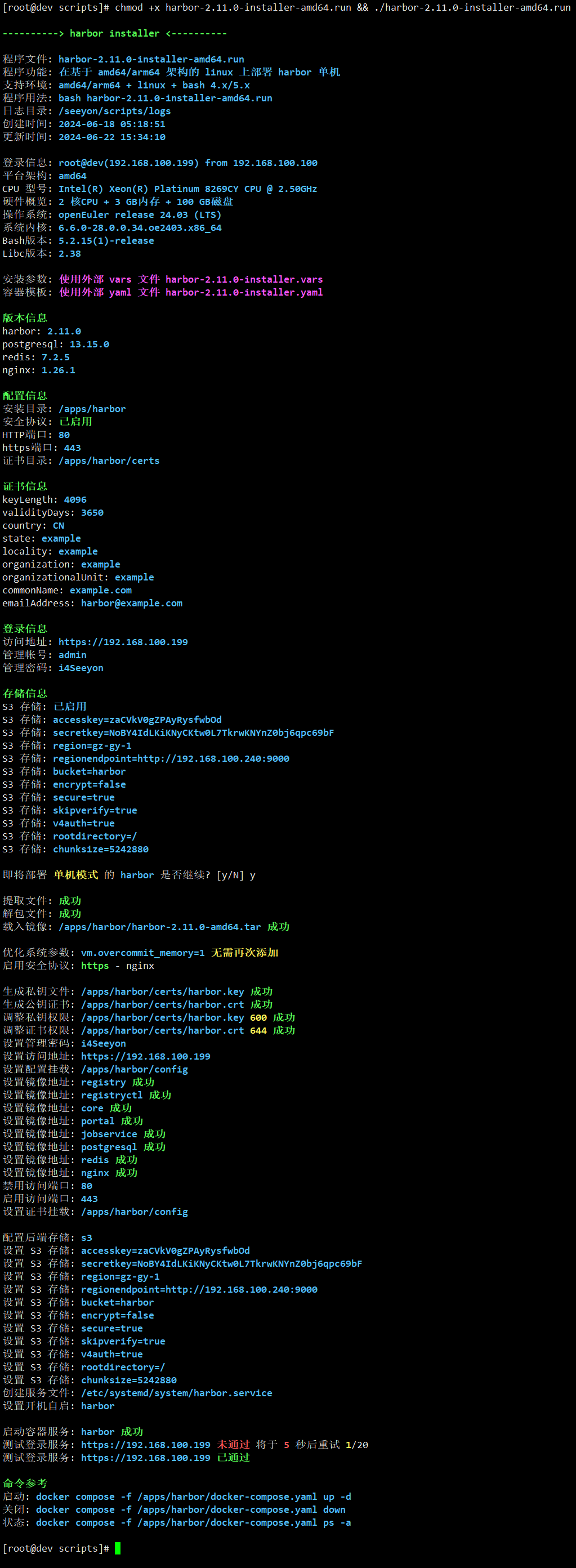Click the cursor at the final shell prompt
This screenshot has height=1568, width=576.
point(118,1548)
